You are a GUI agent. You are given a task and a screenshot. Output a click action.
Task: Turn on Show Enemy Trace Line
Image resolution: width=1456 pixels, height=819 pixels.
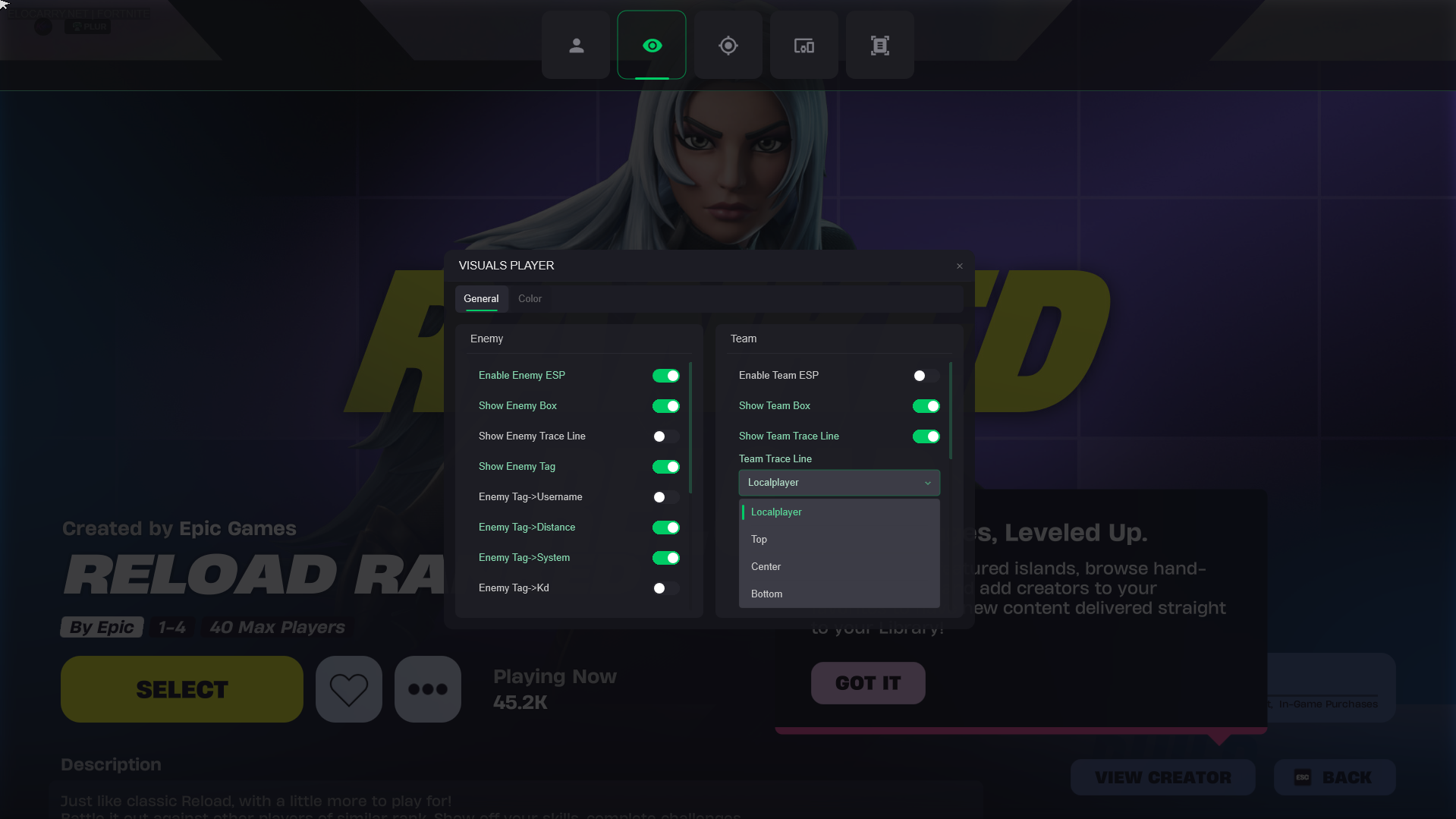(665, 436)
